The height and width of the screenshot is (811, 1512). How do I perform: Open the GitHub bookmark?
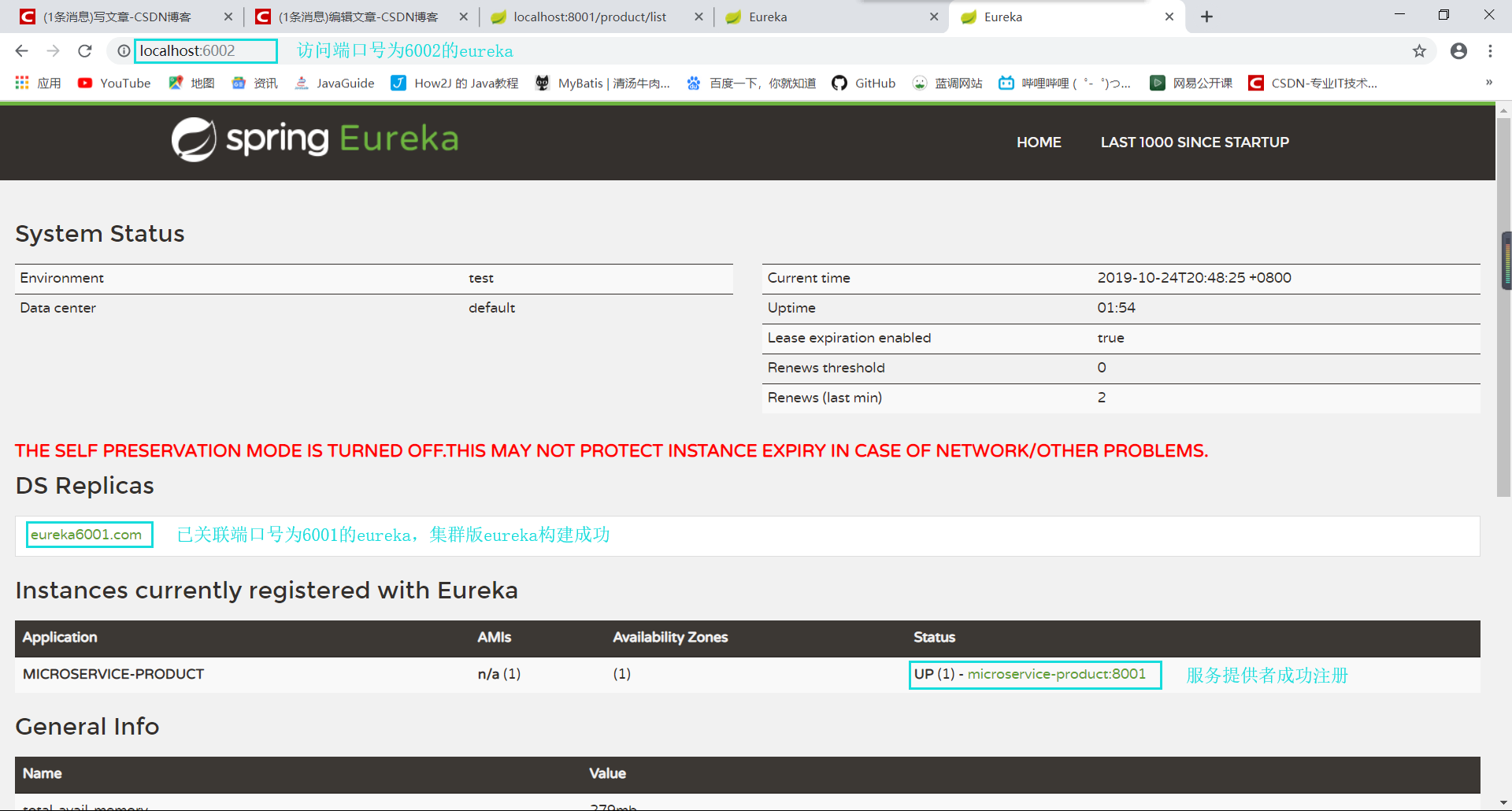point(864,83)
